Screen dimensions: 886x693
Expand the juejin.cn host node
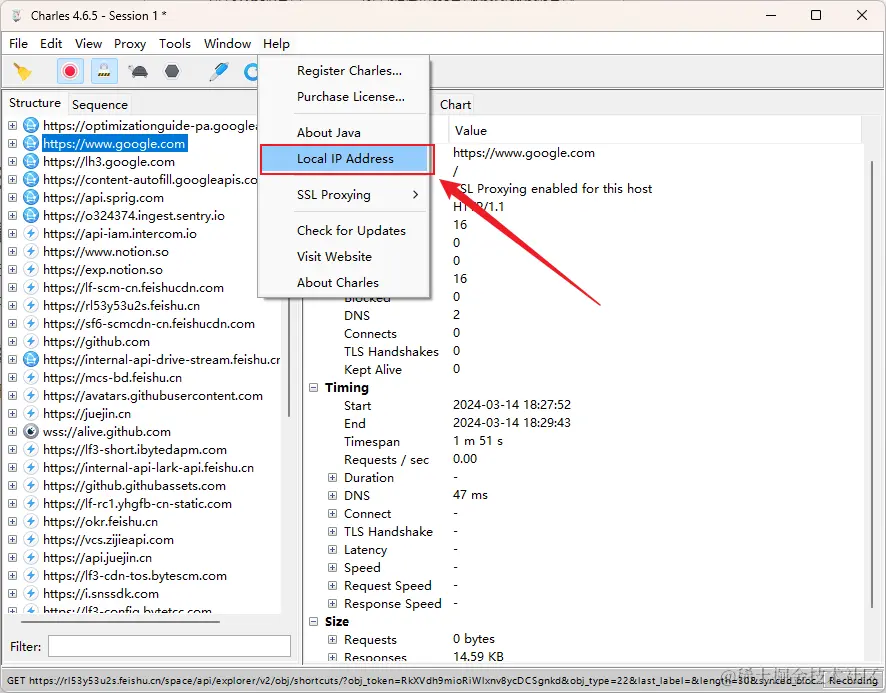tap(12, 413)
